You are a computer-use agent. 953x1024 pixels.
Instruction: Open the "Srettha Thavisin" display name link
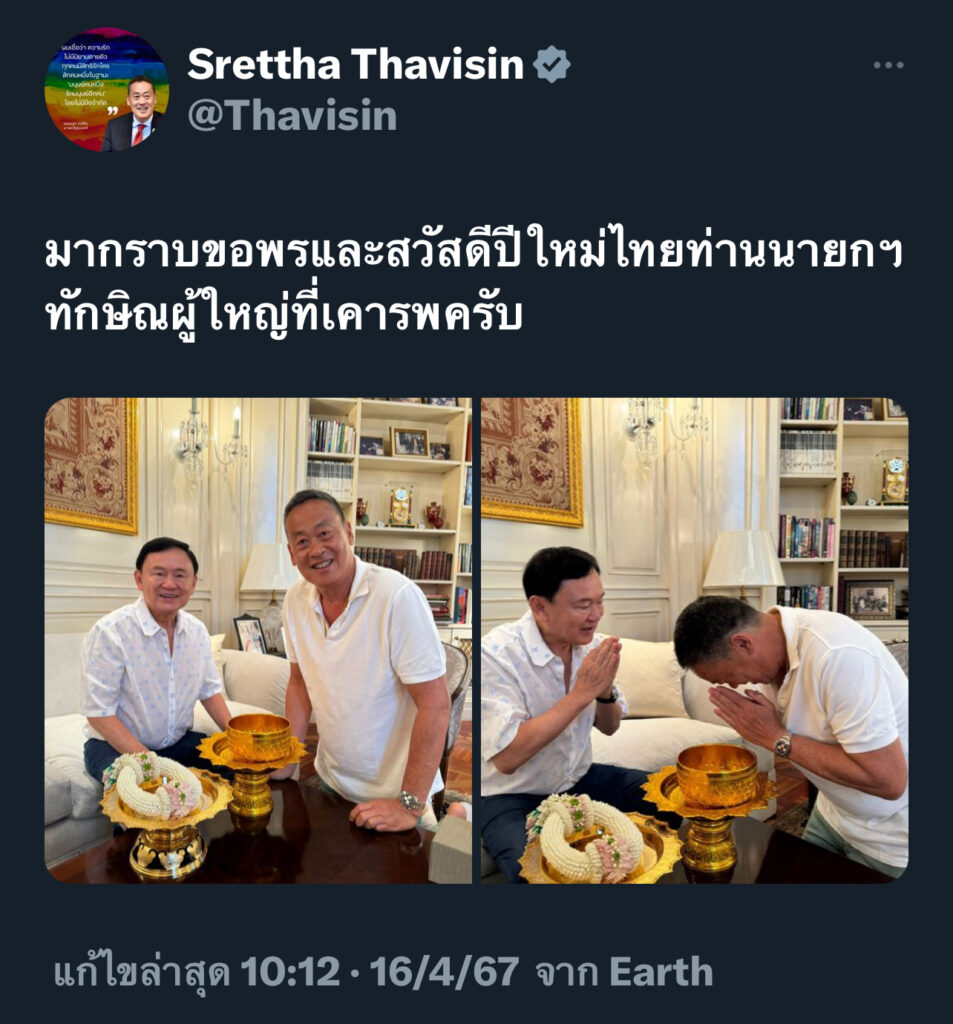coord(355,64)
